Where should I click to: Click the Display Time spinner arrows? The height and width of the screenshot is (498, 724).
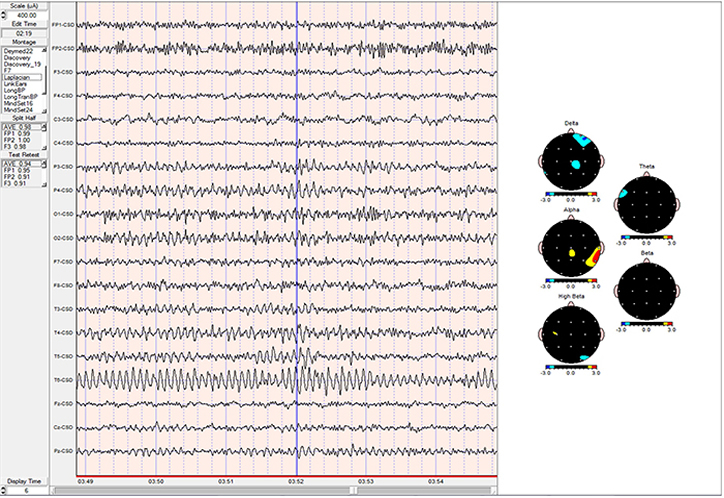4,490
